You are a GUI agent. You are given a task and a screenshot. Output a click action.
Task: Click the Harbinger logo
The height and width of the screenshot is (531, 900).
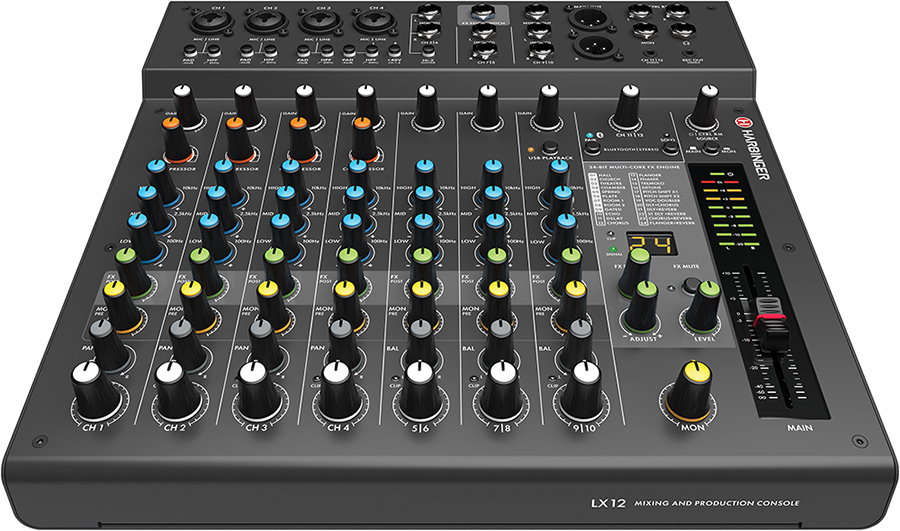(x=752, y=148)
